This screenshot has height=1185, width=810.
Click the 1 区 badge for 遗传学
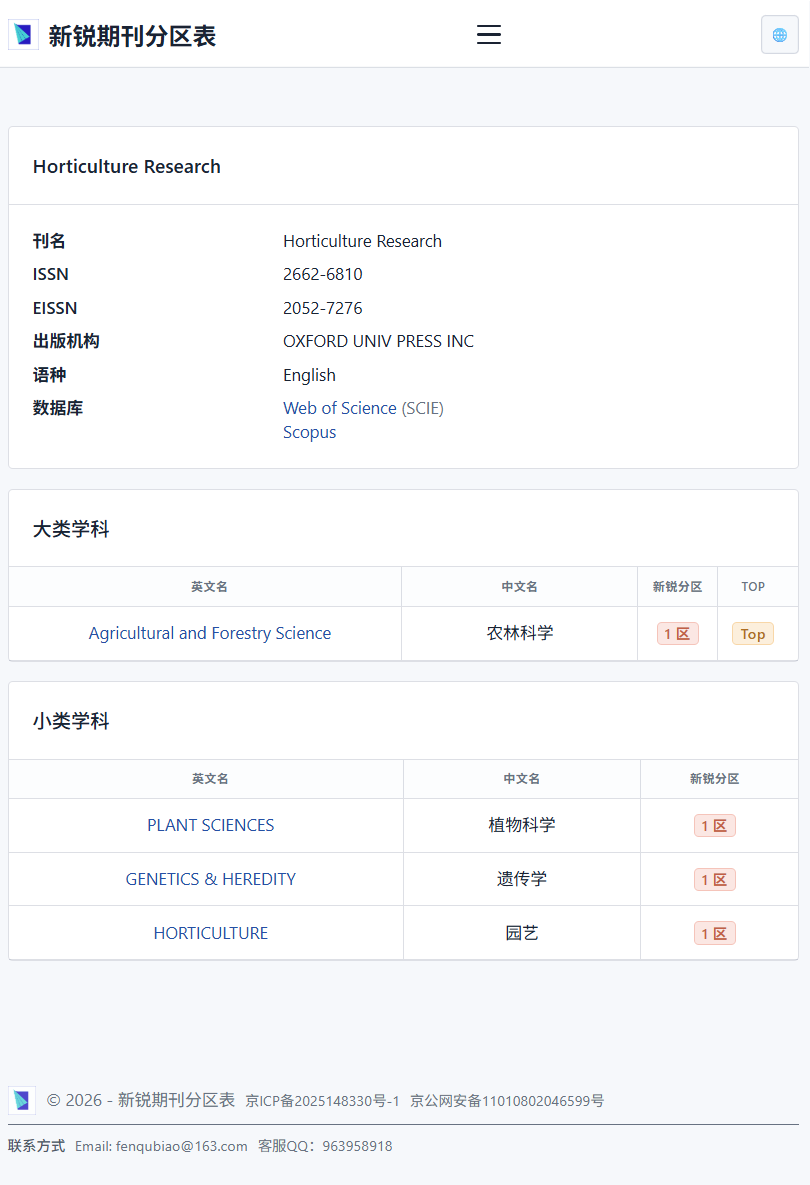click(714, 880)
